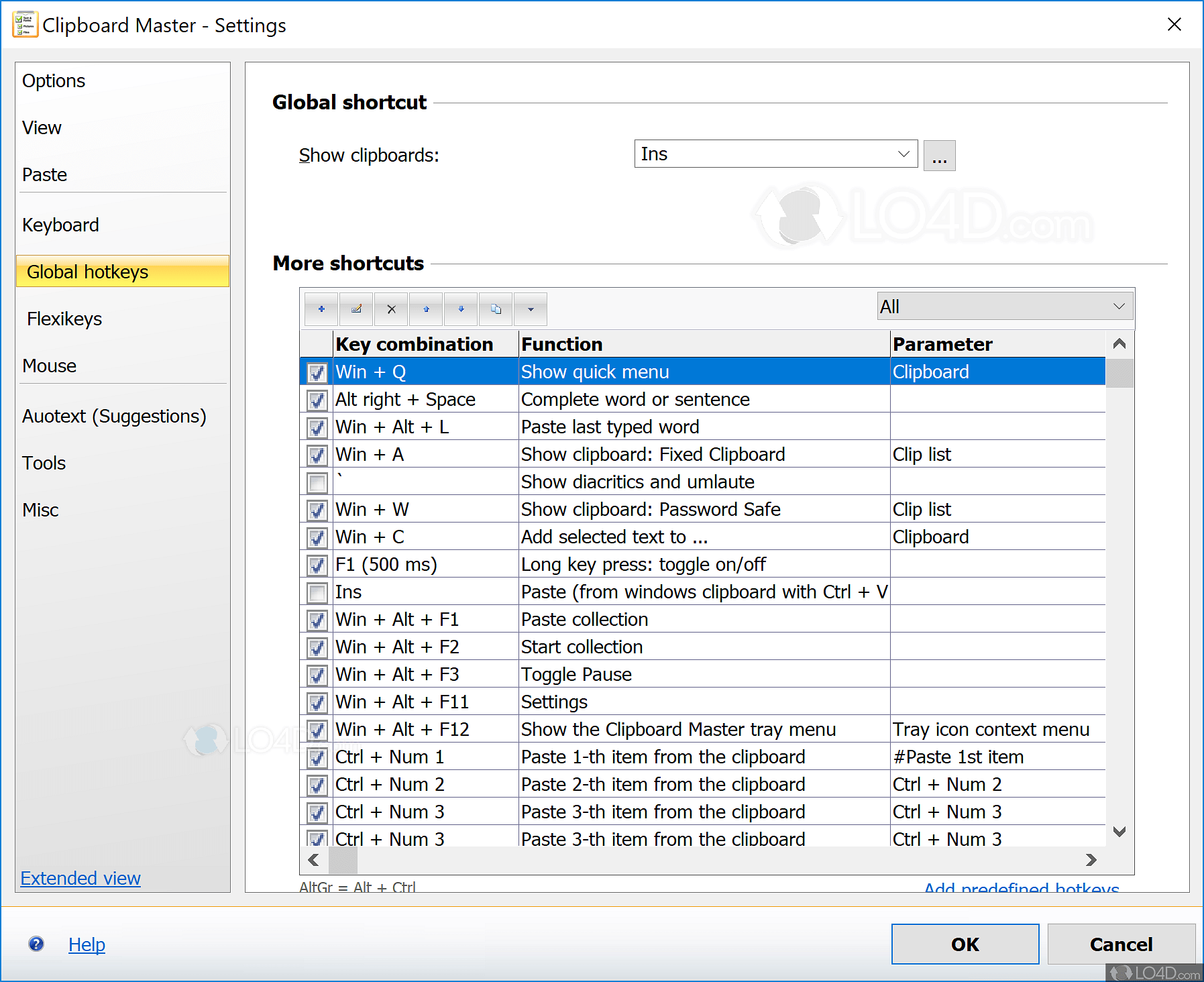Open the Help question mark icon
The width and height of the screenshot is (1204, 982).
point(36,944)
